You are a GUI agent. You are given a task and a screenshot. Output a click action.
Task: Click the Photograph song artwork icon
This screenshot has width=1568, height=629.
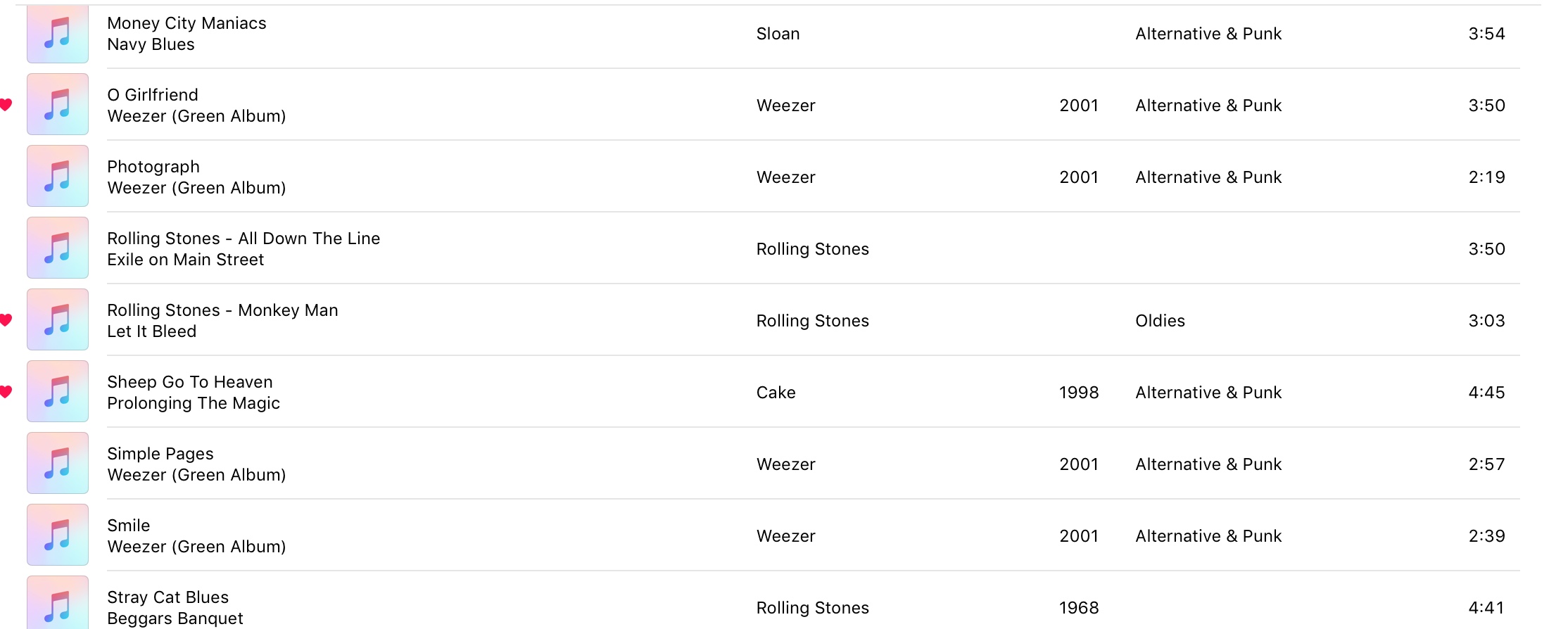click(58, 176)
